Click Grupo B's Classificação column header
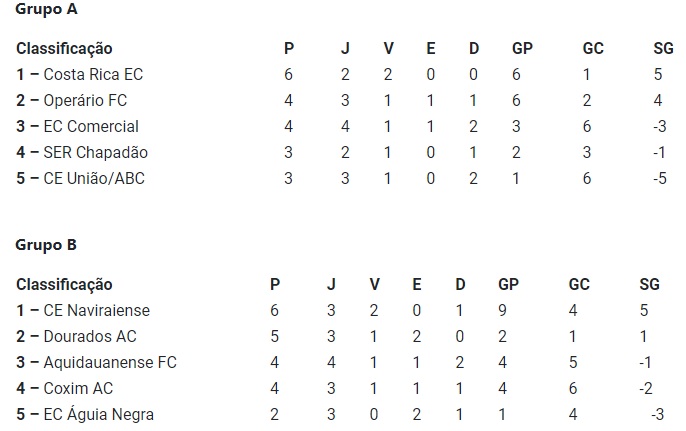The image size is (686, 431). tap(64, 284)
